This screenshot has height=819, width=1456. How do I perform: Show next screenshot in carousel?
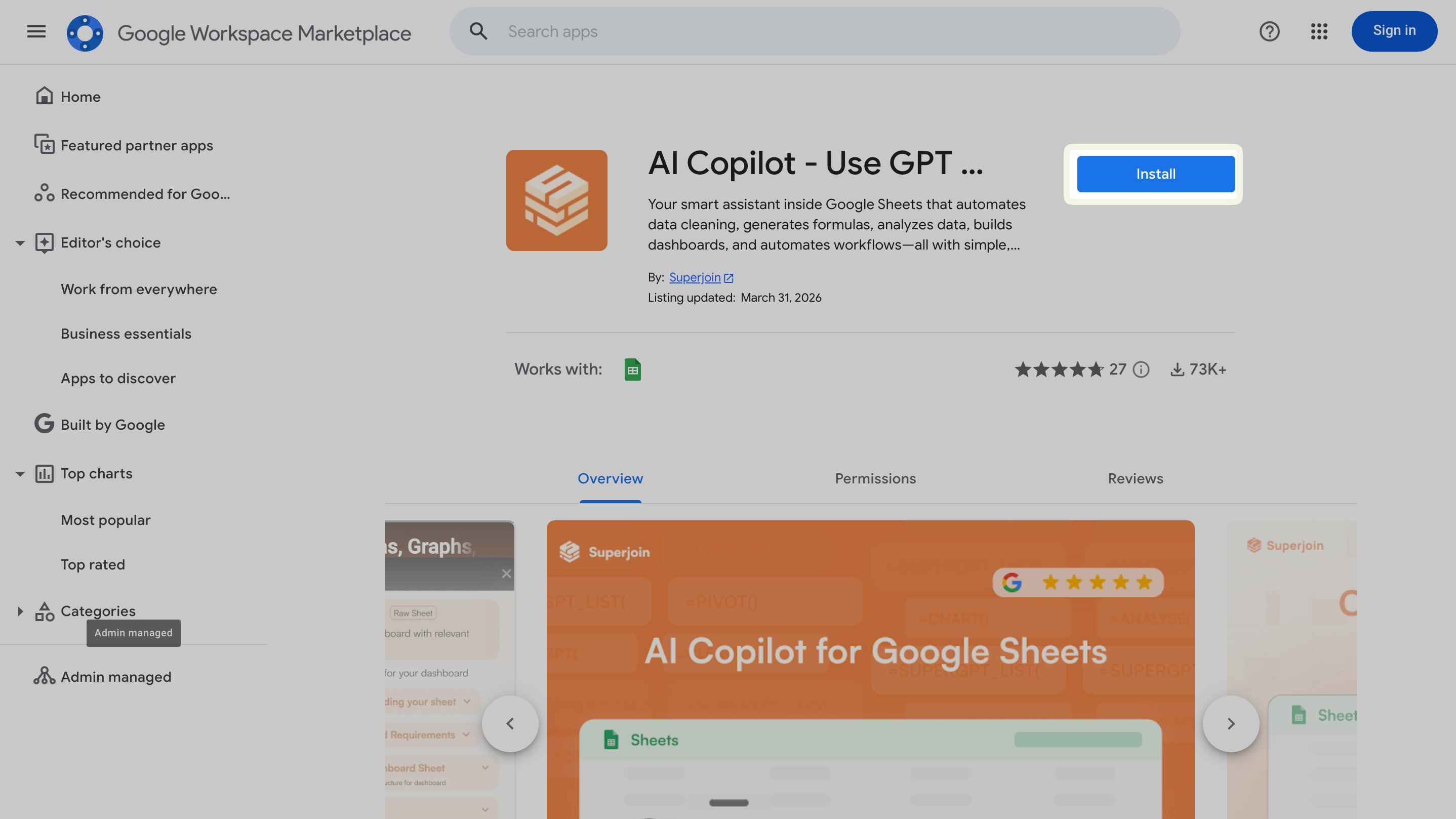(x=1231, y=723)
